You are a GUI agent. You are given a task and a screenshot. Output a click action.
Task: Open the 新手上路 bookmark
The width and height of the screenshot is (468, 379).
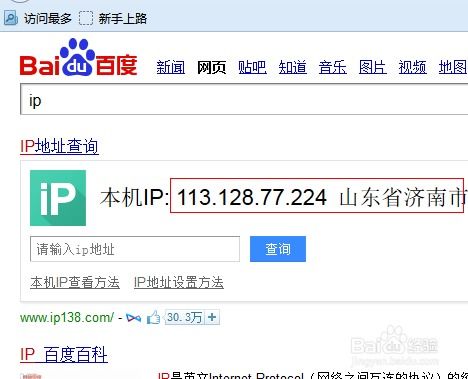click(x=113, y=18)
